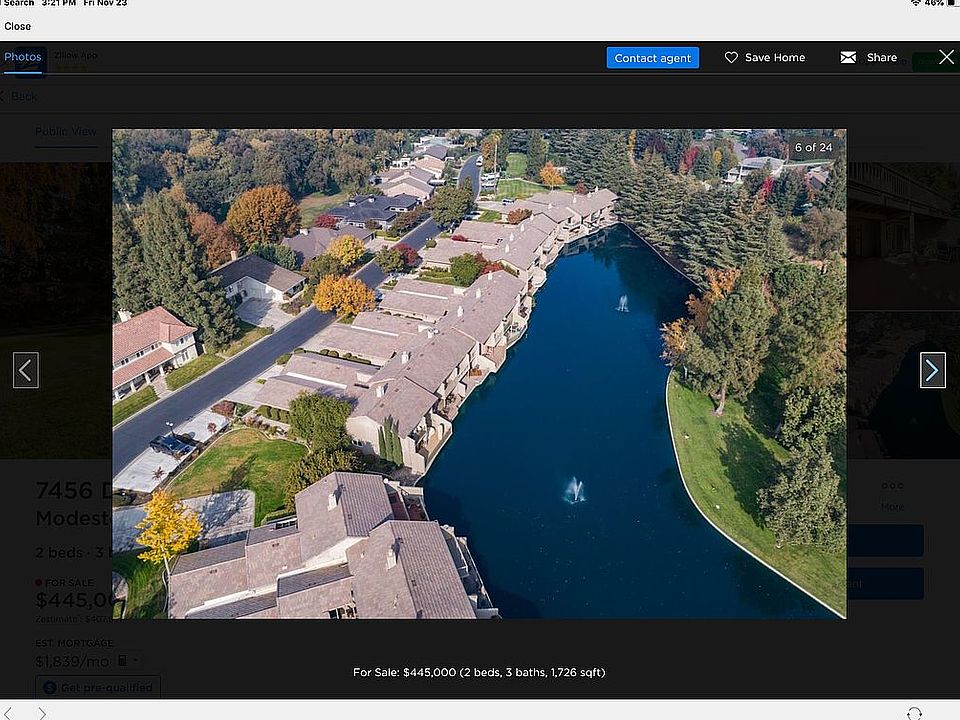This screenshot has width=960, height=720.
Task: Tap Search return link in status bar
Action: [18, 3]
